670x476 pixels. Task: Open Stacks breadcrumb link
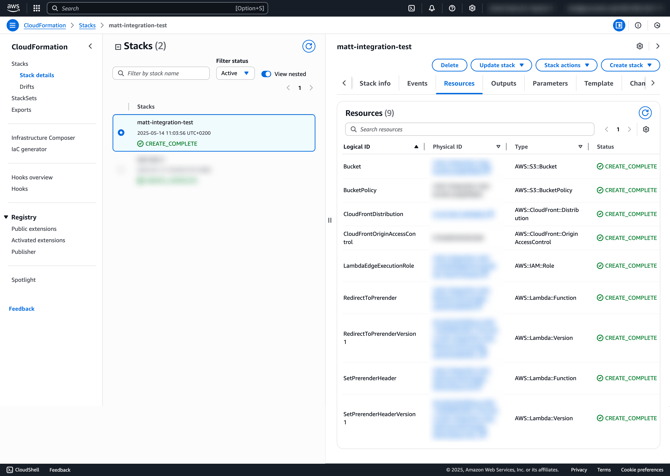pyautogui.click(x=87, y=25)
